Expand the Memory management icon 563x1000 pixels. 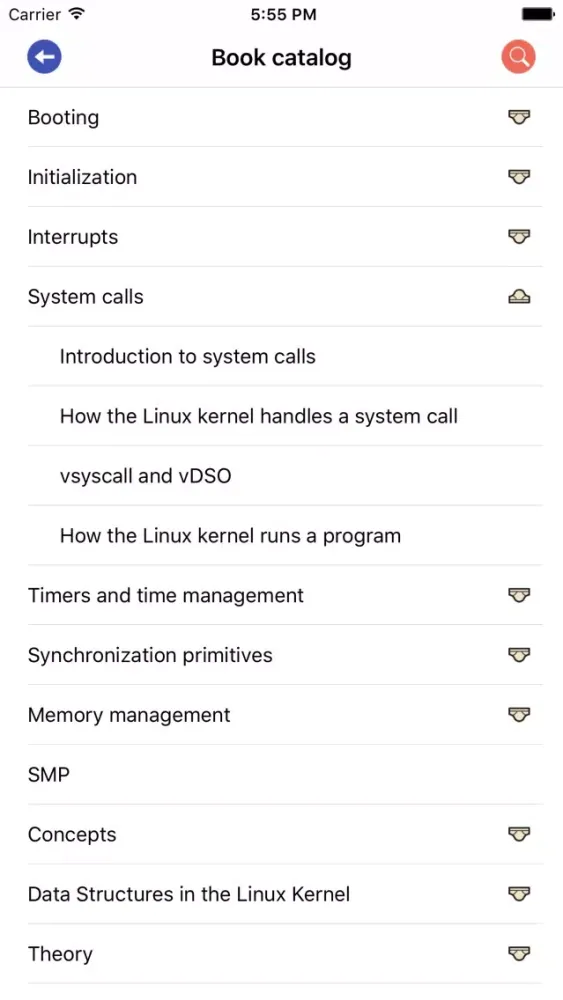point(519,715)
